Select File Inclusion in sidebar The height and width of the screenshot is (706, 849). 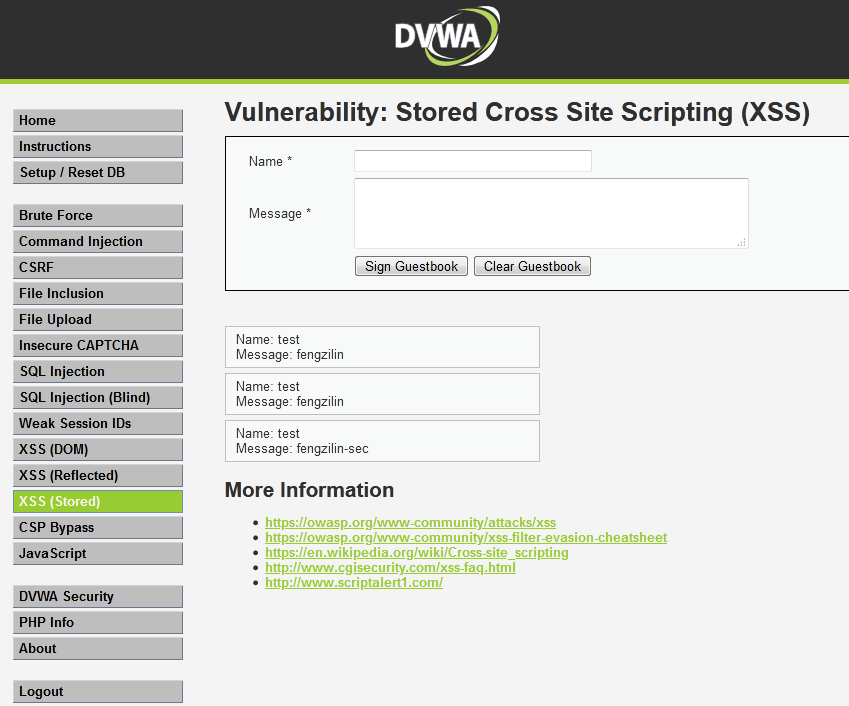click(98, 293)
